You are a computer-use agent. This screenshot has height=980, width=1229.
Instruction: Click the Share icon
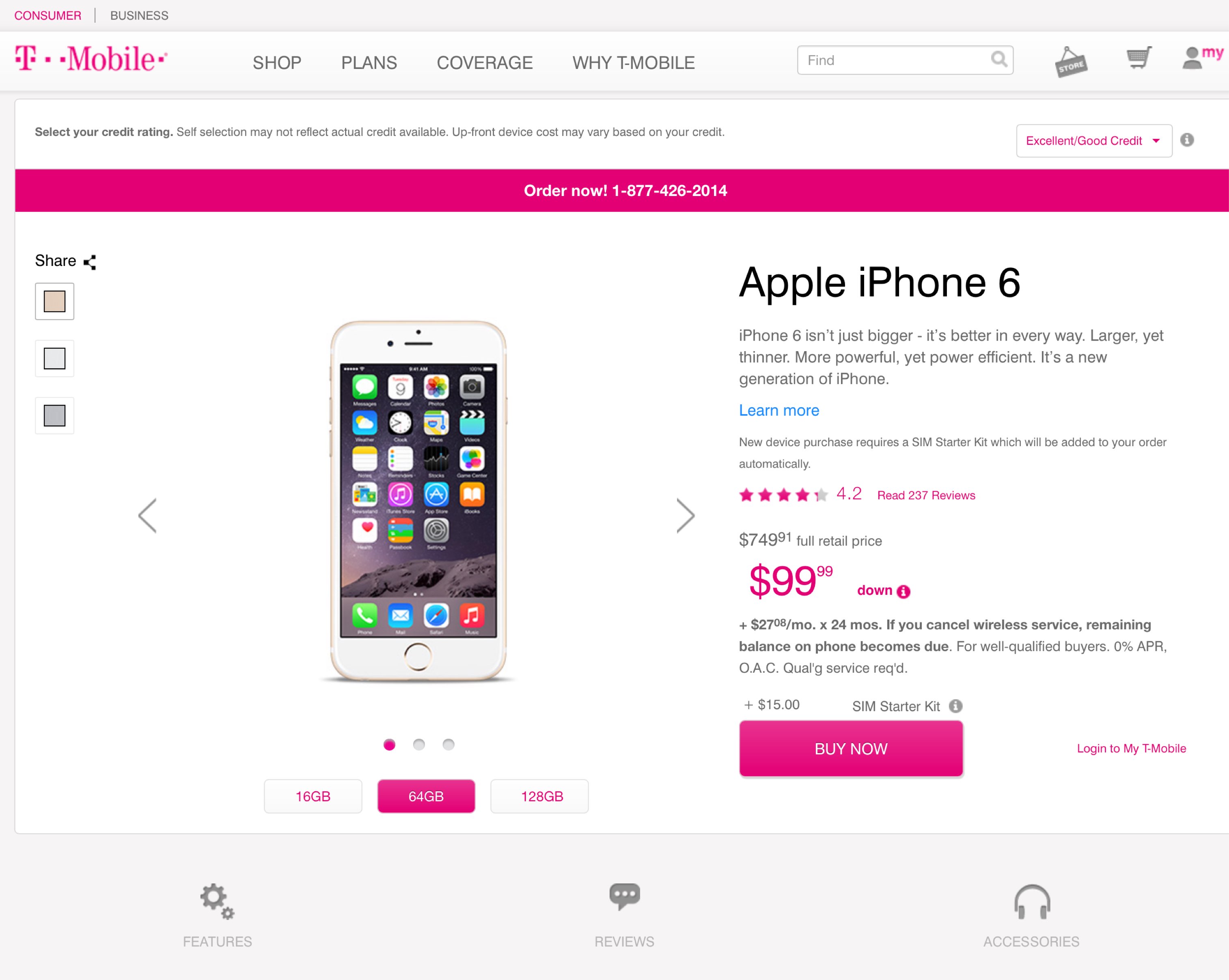(89, 262)
